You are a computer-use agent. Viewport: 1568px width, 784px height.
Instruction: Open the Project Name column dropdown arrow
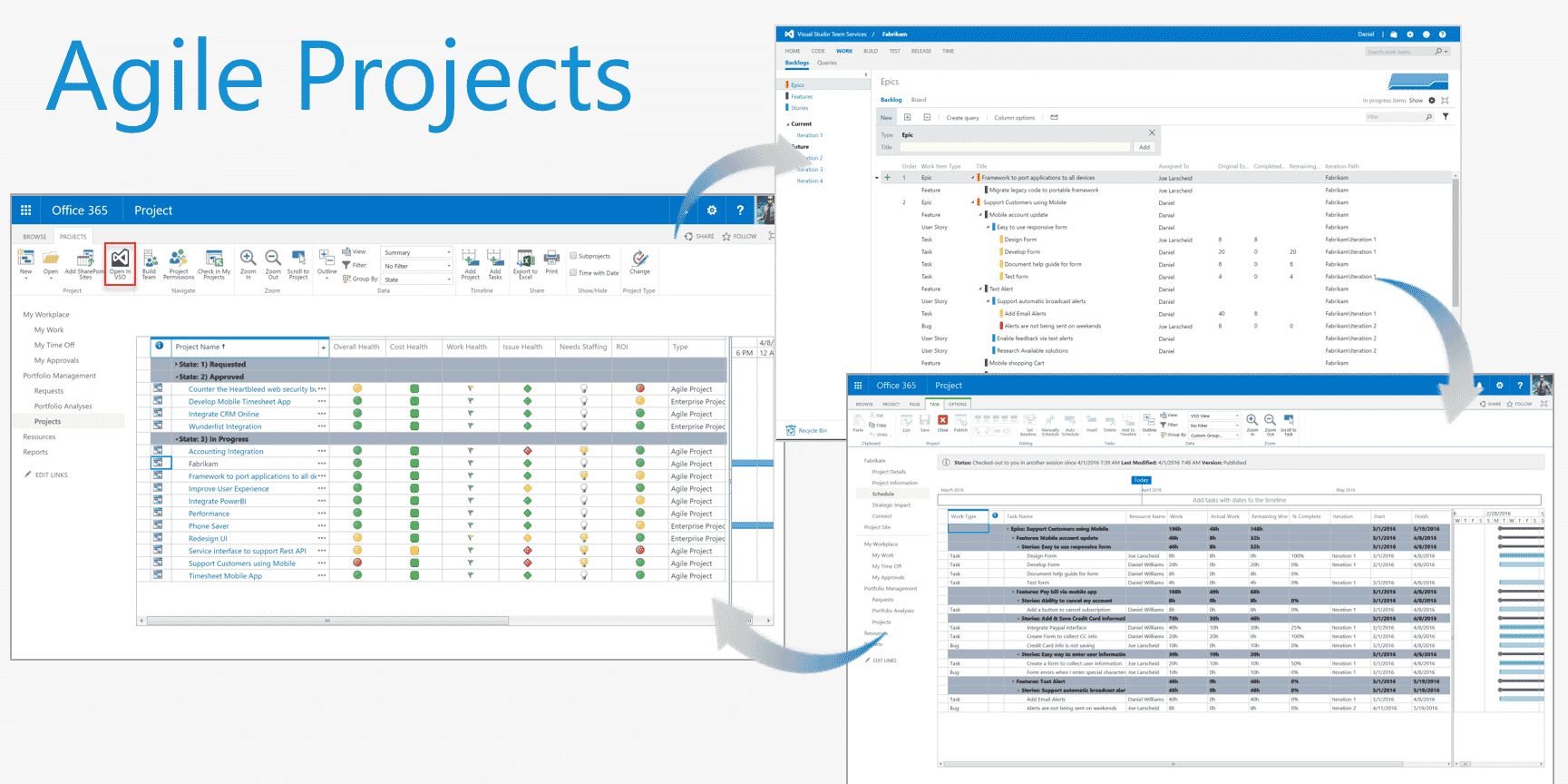[x=323, y=348]
